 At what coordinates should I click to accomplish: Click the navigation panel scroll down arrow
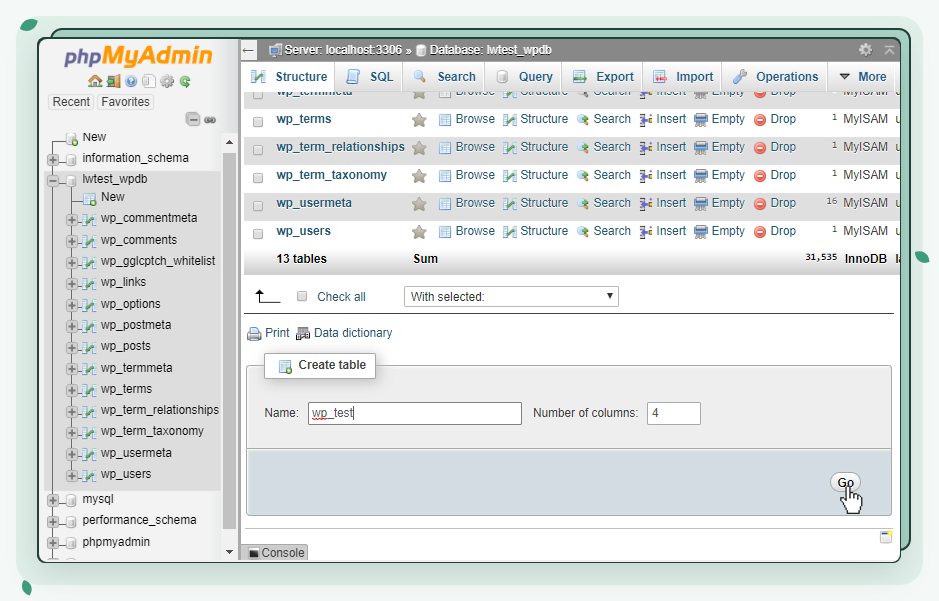229,552
